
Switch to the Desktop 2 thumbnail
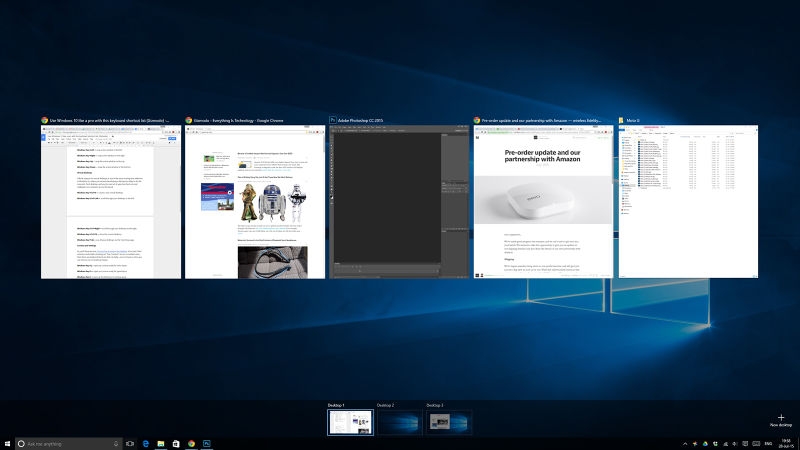[x=399, y=421]
